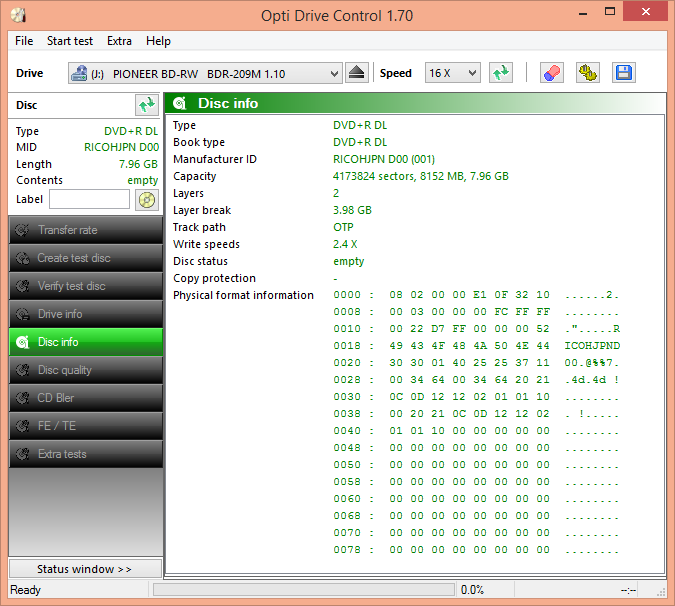The image size is (675, 606).
Task: Select the Disc info tab
Action: (86, 342)
